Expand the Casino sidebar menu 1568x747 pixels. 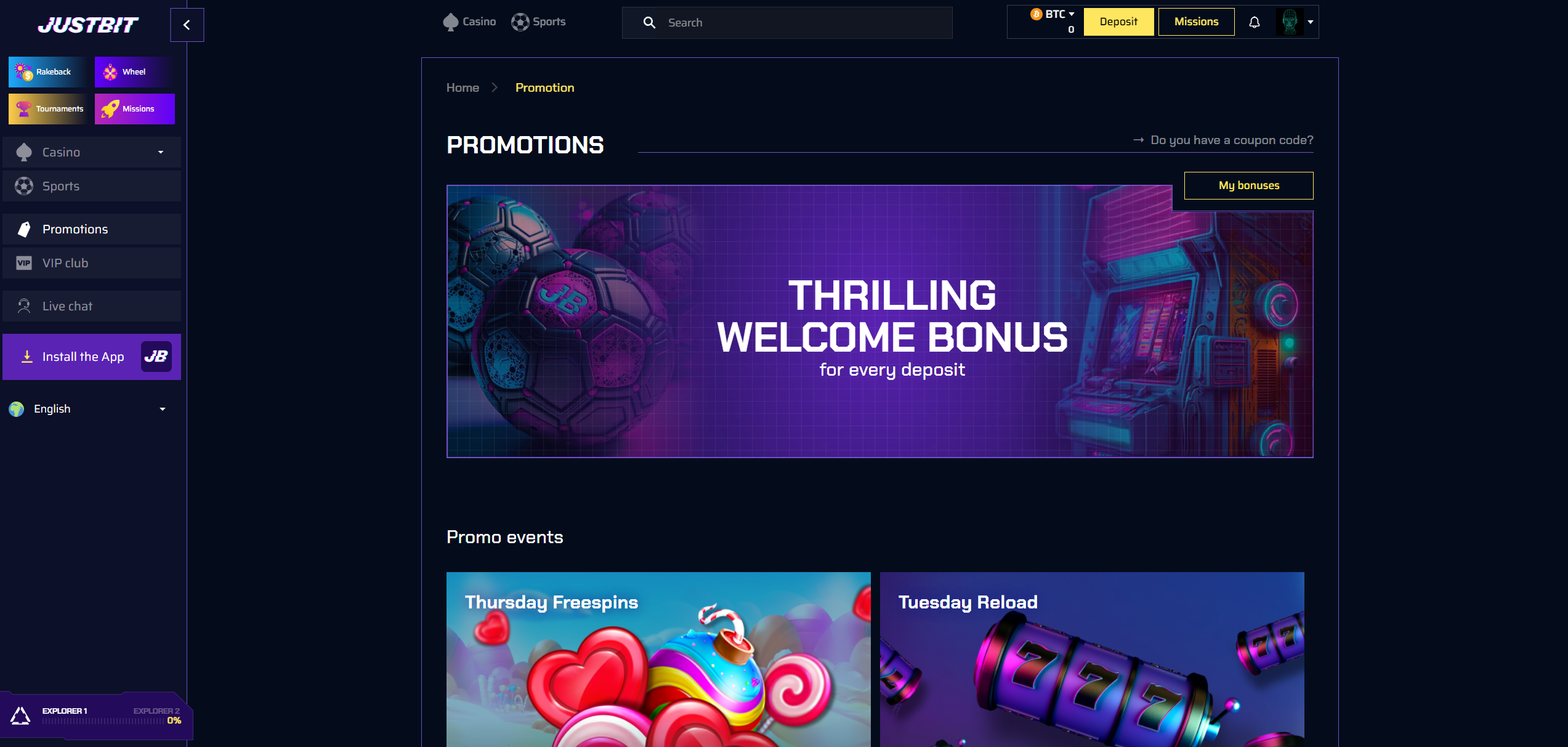pyautogui.click(x=92, y=152)
